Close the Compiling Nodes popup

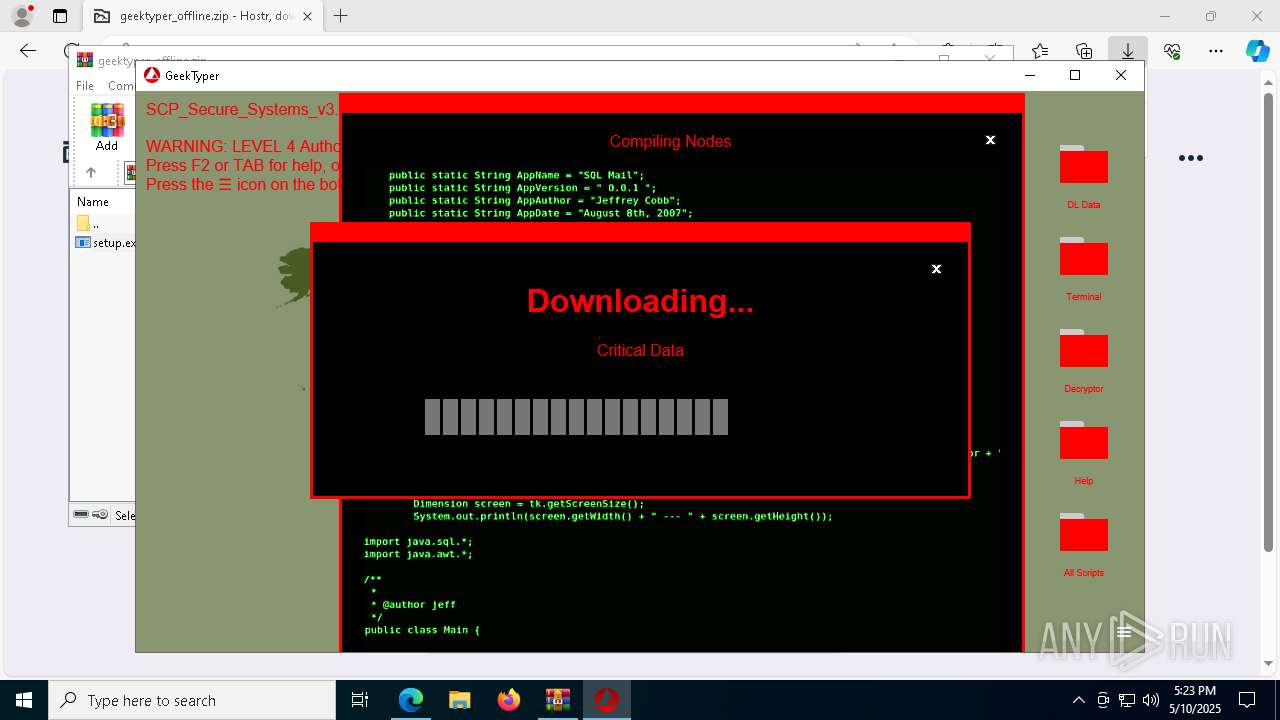click(990, 140)
